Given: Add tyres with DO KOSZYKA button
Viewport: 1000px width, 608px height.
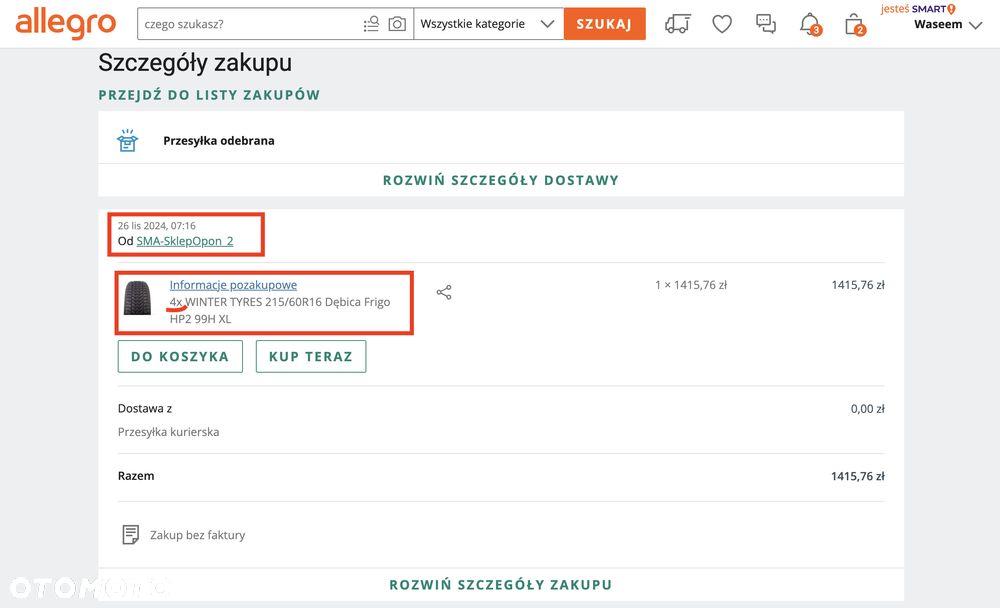Looking at the screenshot, I should pos(180,357).
